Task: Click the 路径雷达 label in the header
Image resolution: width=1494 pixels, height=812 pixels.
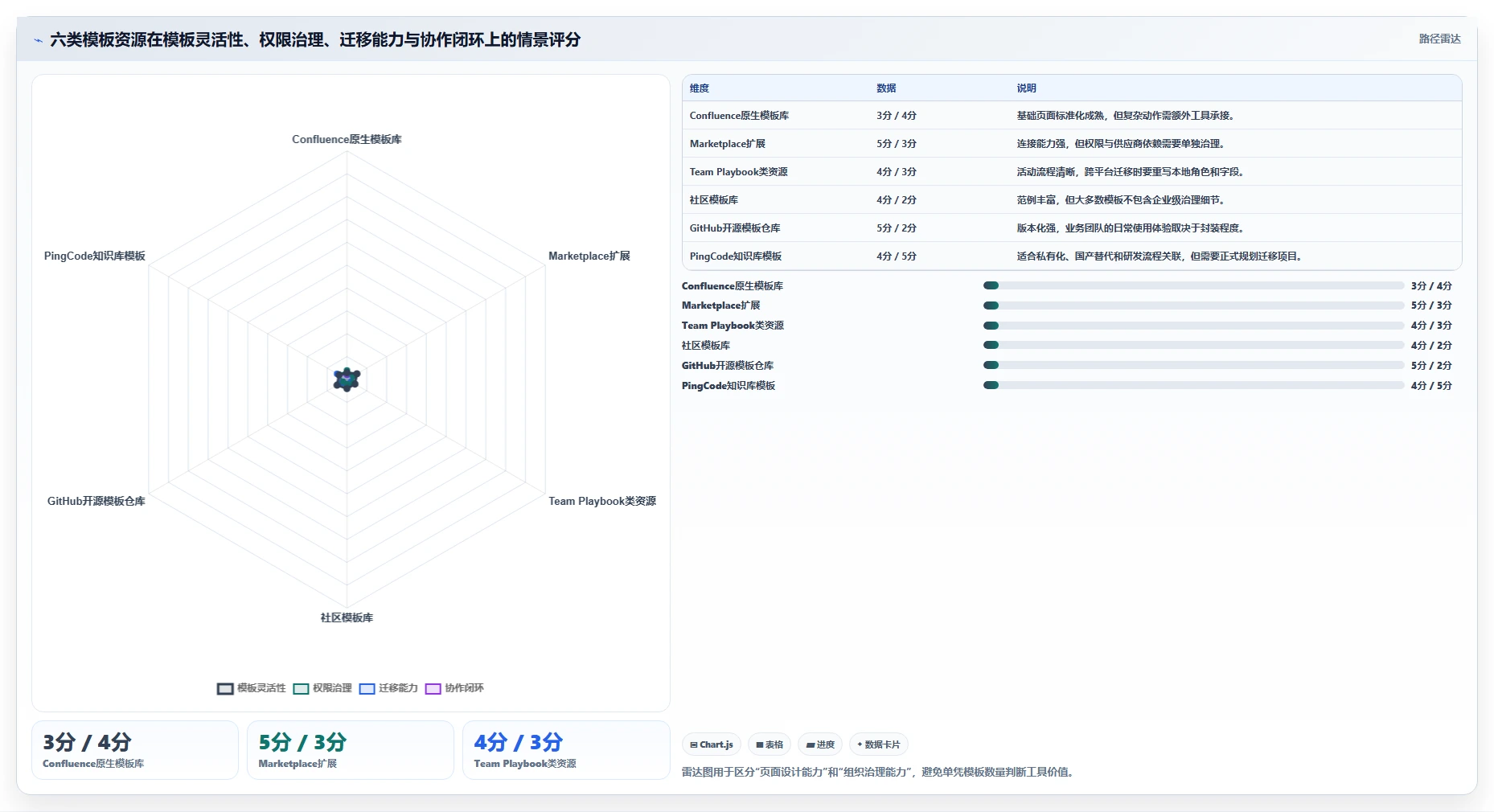Action: point(1439,39)
